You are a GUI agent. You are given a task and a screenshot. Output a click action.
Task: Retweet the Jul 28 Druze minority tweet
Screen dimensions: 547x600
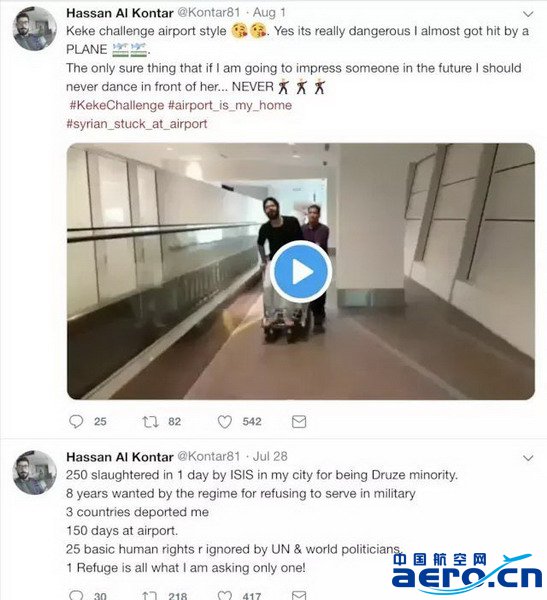[150, 595]
